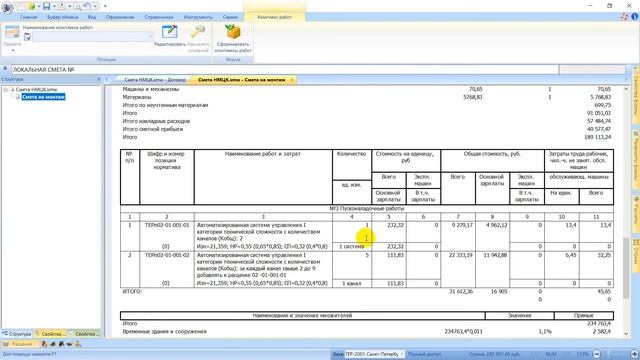Select the Комплекс работ contextual tab

click(x=274, y=17)
